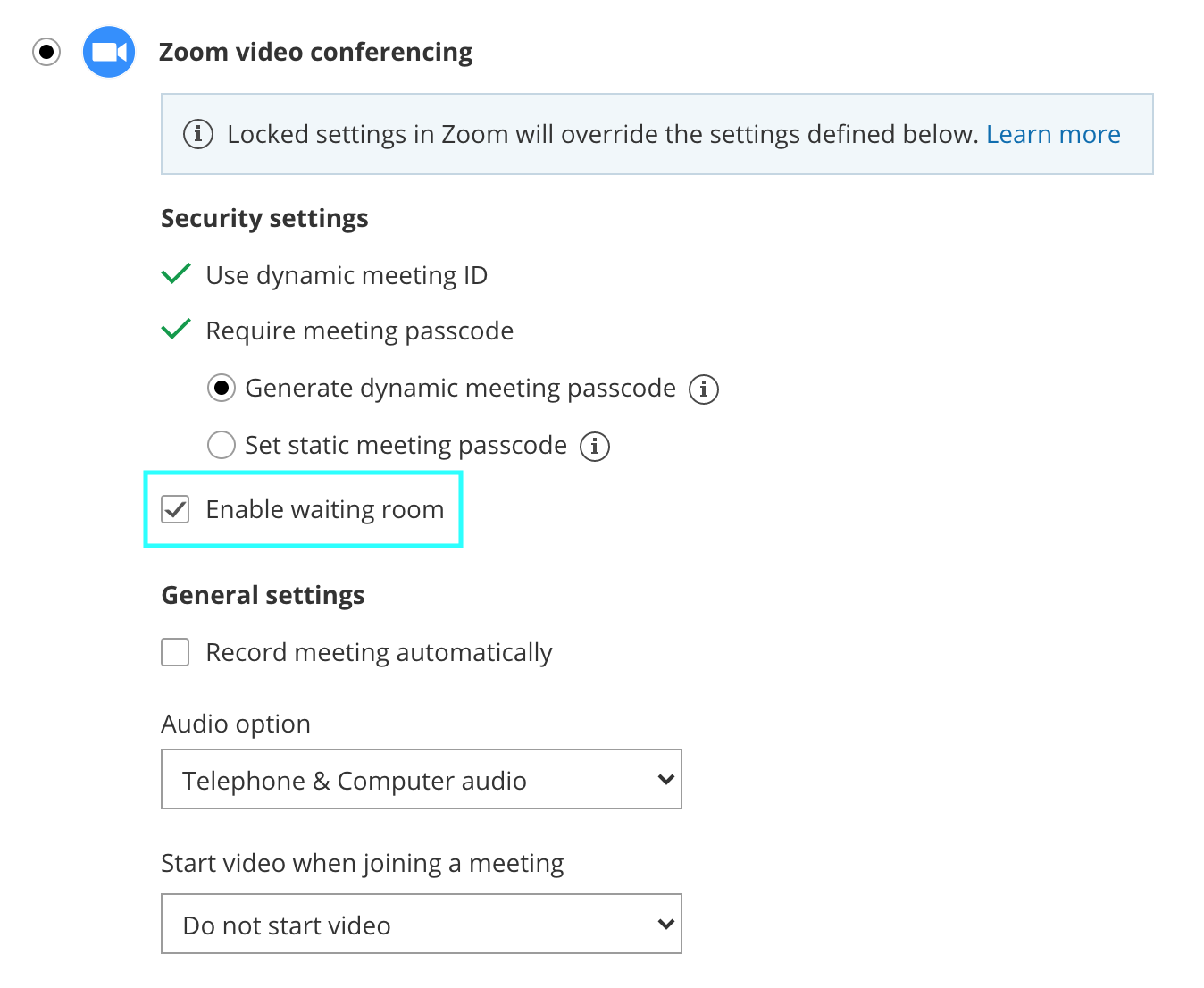Viewport: 1204px width, 988px height.
Task: Click the green checkmark for Use dynamic meeting ID
Action: coord(176,273)
